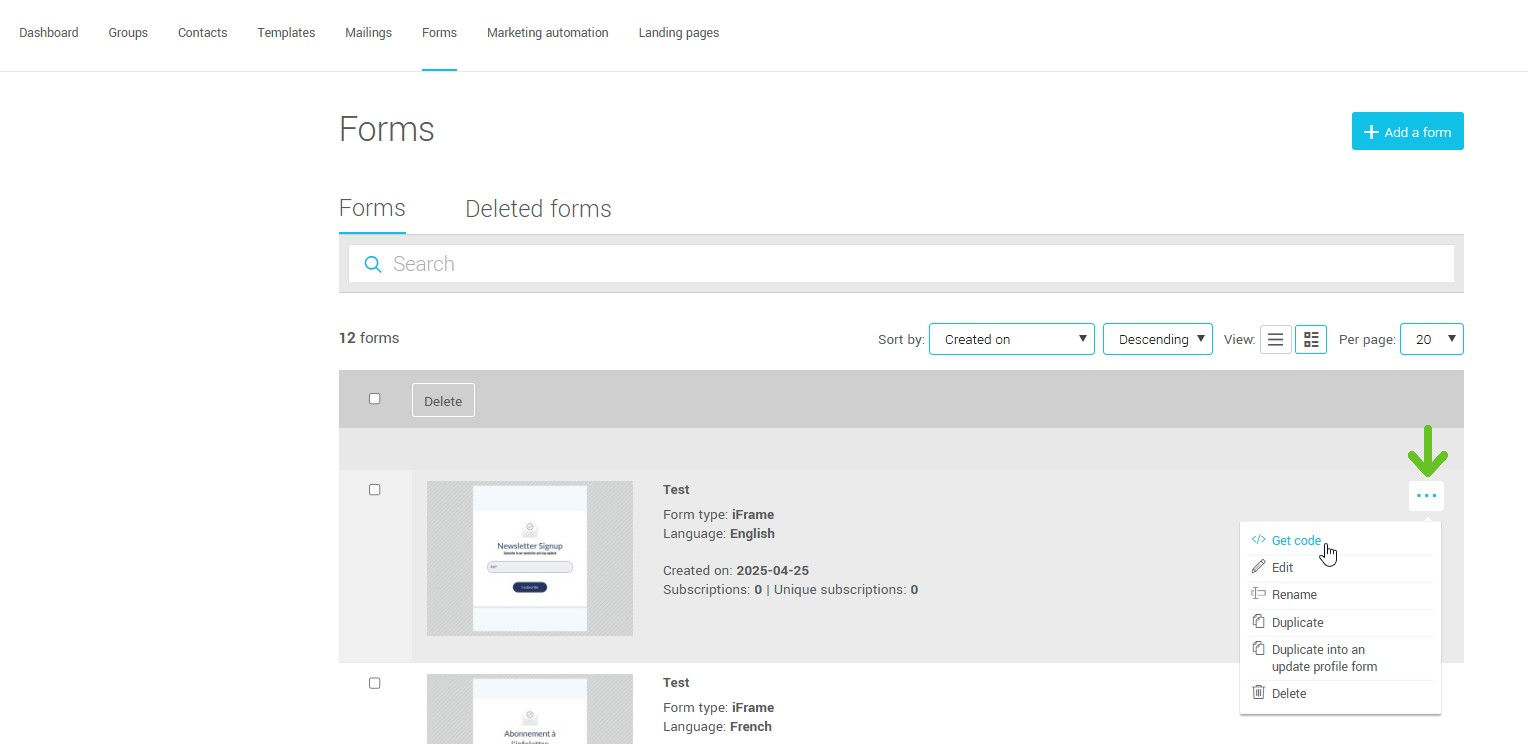
Task: Click into the Search forms field
Action: [900, 264]
